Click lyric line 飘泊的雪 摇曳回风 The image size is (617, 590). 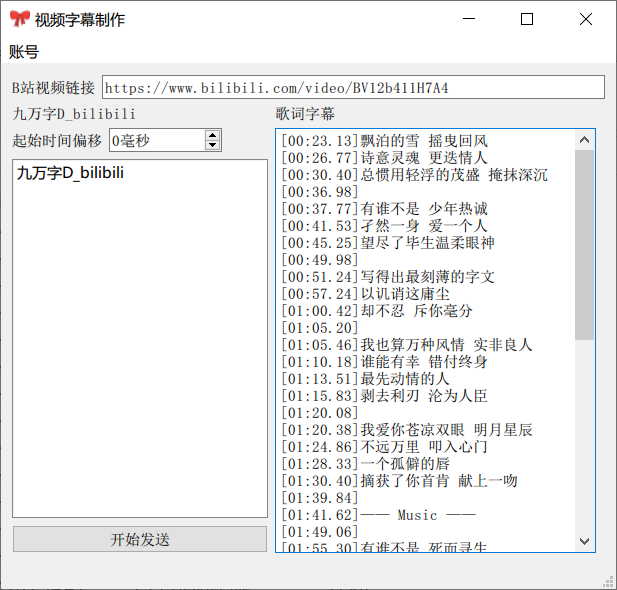click(384, 141)
